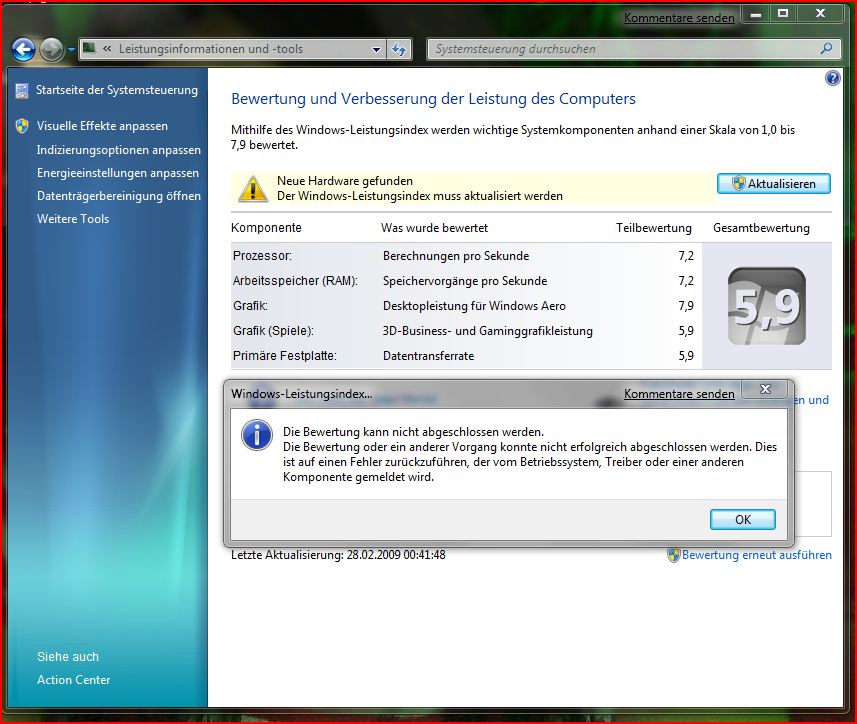Go back with the blue arrow button

pyautogui.click(x=24, y=50)
